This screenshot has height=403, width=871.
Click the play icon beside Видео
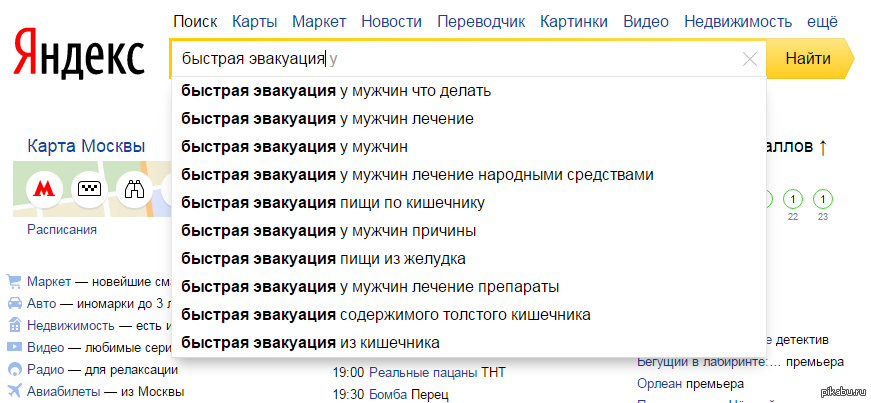click(x=15, y=347)
